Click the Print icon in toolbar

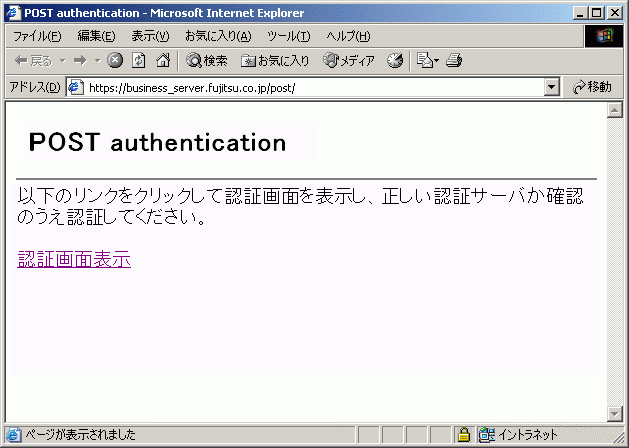(x=454, y=61)
